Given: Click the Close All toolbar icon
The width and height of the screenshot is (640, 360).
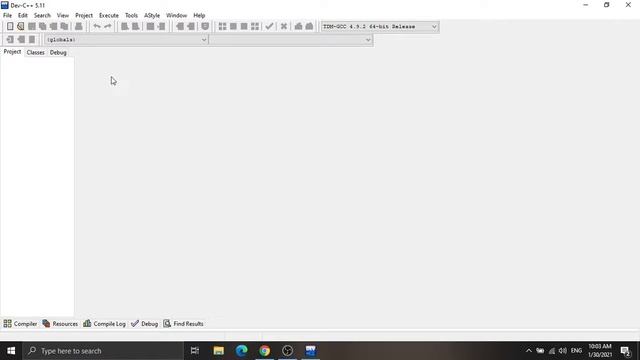Looking at the screenshot, I should coord(64,27).
